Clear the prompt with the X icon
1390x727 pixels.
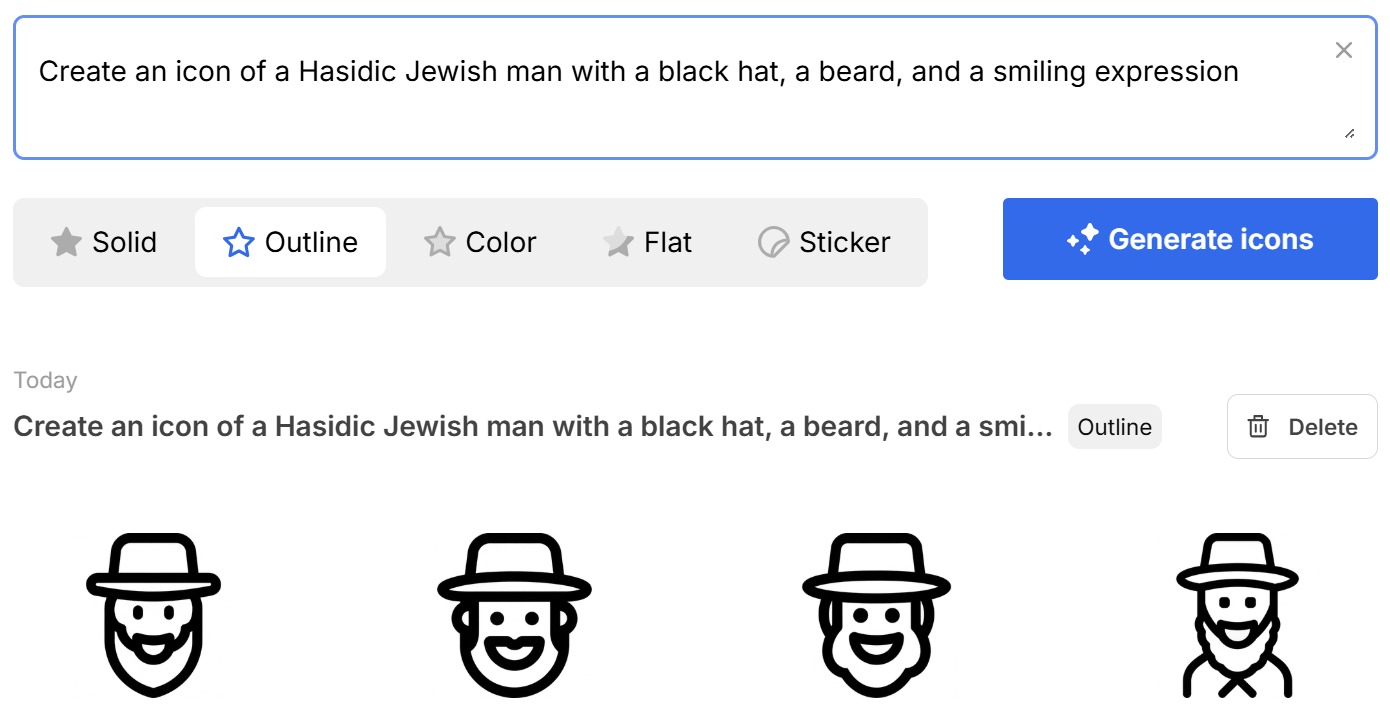click(x=1344, y=50)
